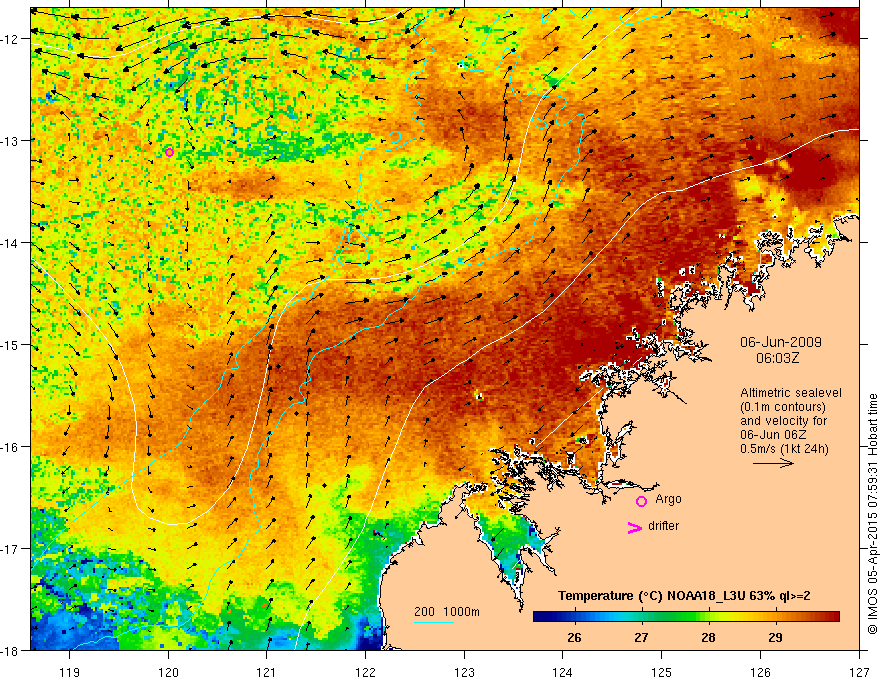Click the 0.5m/s velocity scale arrow
Screen dimensions: 880x680
(x=773, y=463)
